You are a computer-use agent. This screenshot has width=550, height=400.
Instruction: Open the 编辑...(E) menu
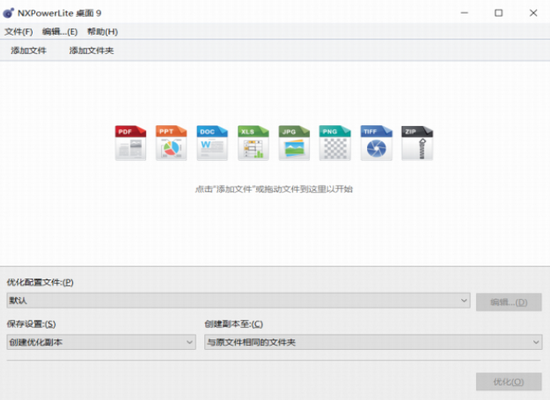[x=60, y=32]
